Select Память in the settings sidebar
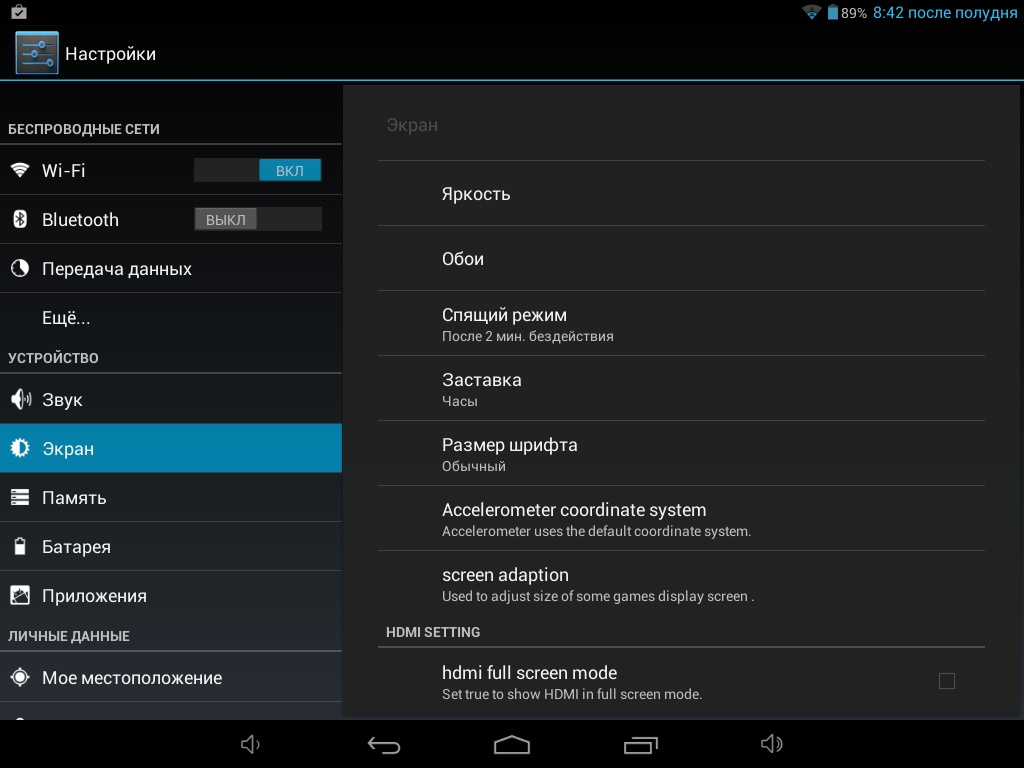 (x=170, y=497)
